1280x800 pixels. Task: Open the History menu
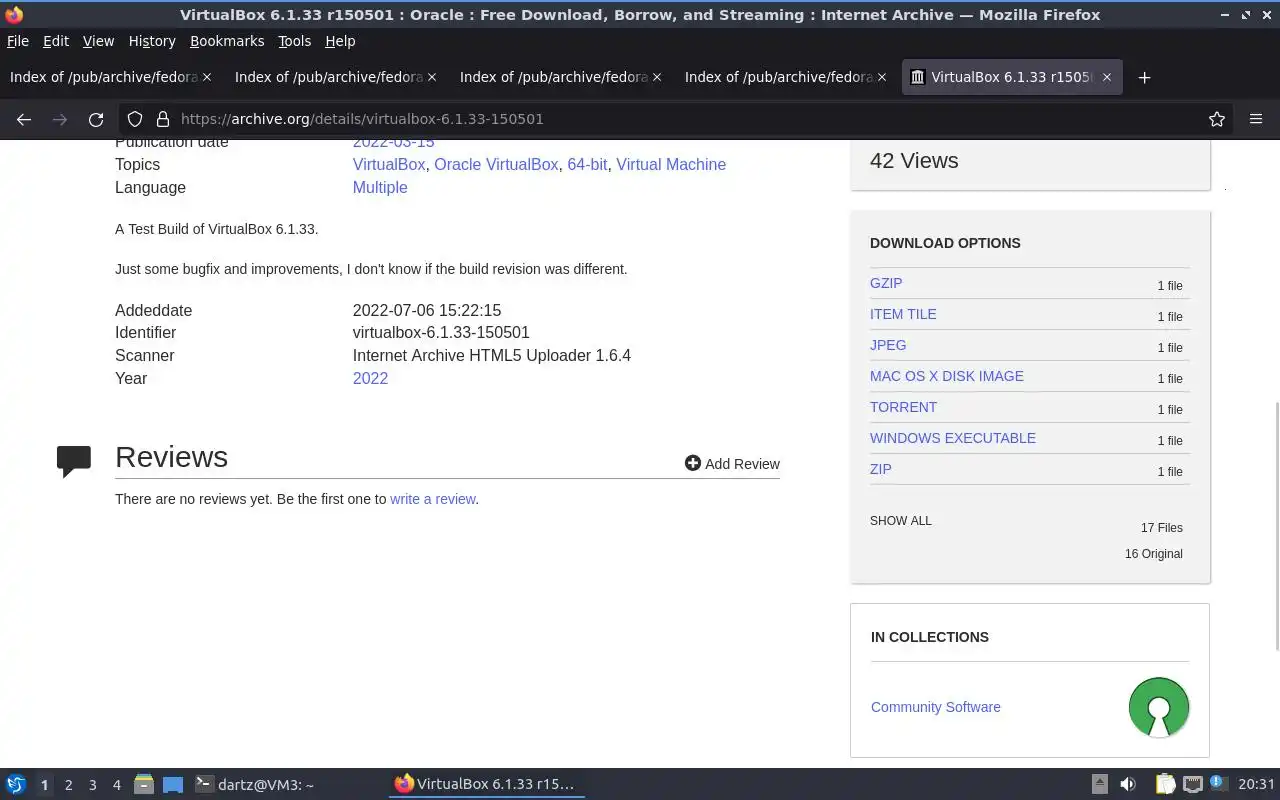point(152,41)
